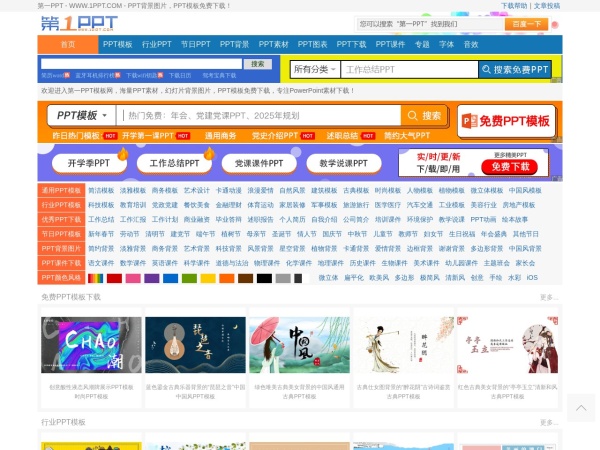Expand the 所有分类 dropdown
The width and height of the screenshot is (600, 450).
click(313, 70)
